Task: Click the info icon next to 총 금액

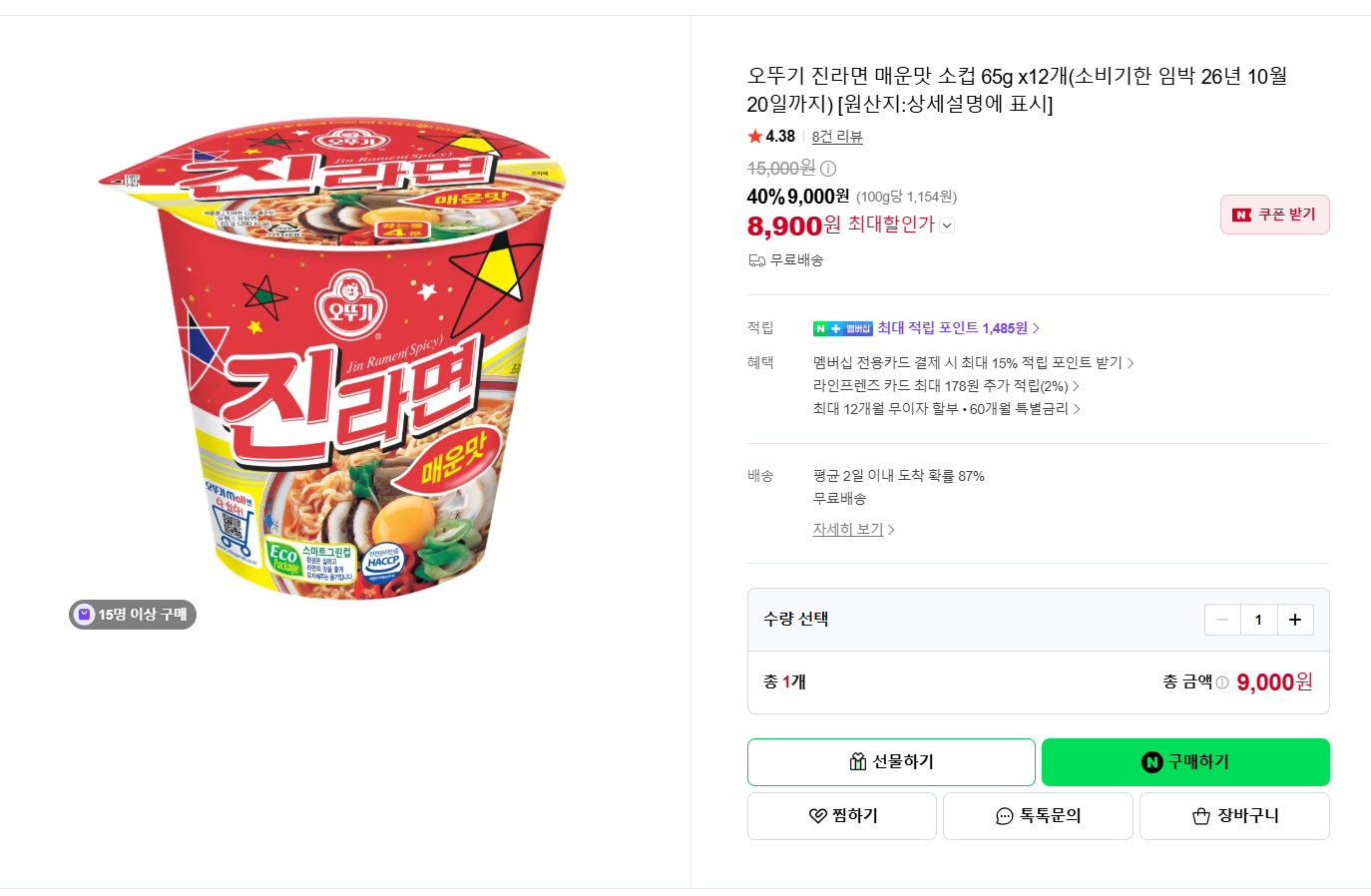Action: coord(1222,682)
